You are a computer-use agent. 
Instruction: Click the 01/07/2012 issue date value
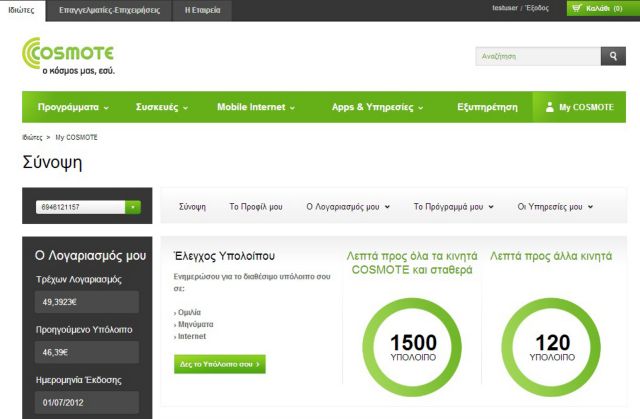[x=87, y=402]
